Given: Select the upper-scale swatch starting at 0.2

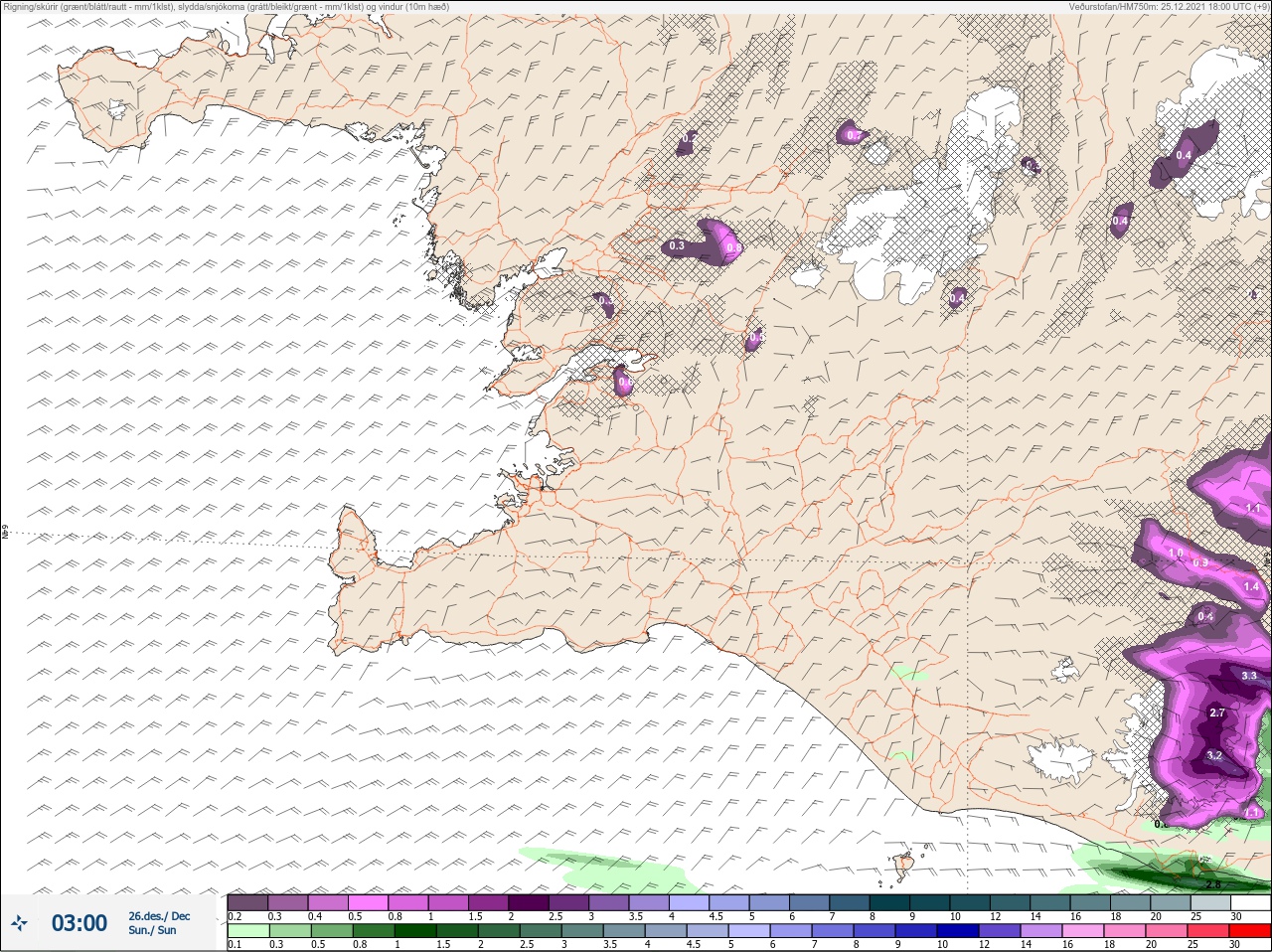Looking at the screenshot, I should (x=247, y=902).
